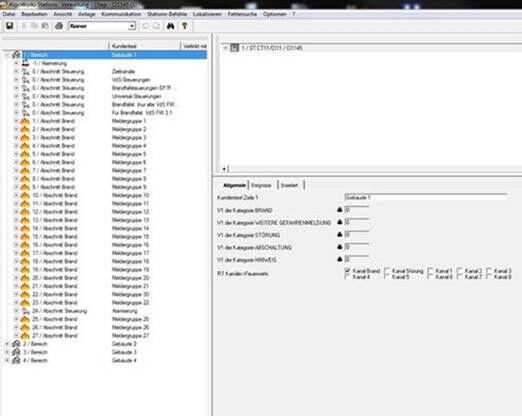522x416 pixels.
Task: Click the help pointer toolbar icon
Action: pyautogui.click(x=185, y=26)
